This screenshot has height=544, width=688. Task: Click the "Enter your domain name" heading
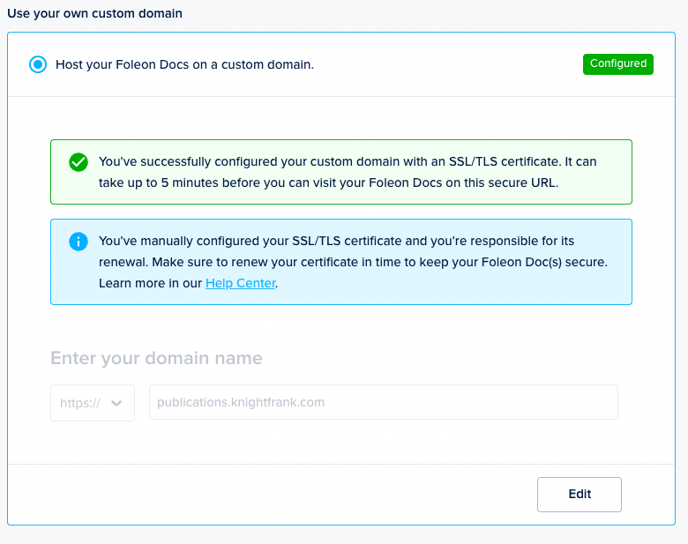click(156, 358)
